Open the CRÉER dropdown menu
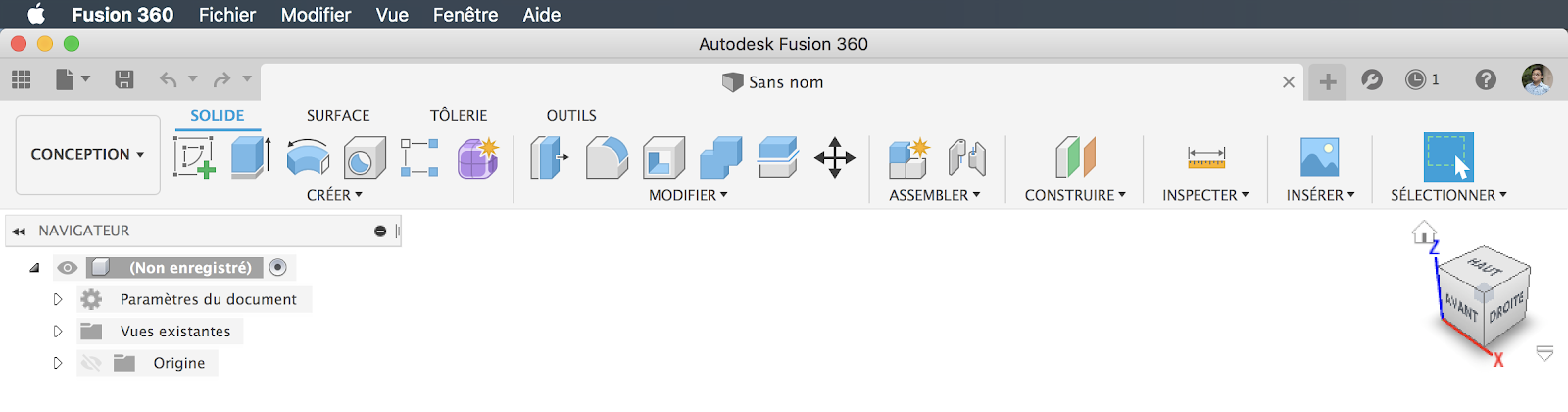This screenshot has height=412, width=1568. click(x=334, y=195)
